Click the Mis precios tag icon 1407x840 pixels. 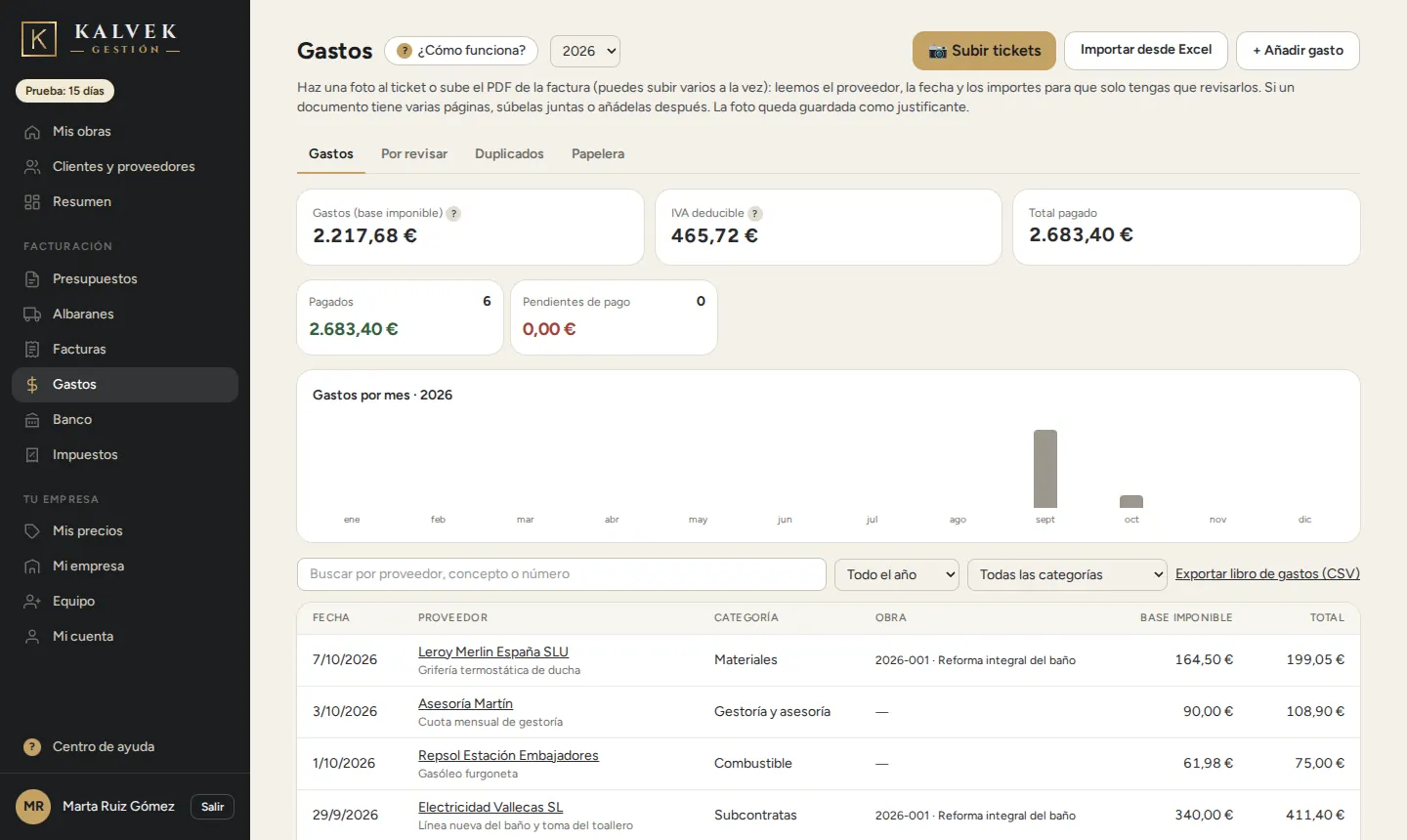pyautogui.click(x=32, y=531)
